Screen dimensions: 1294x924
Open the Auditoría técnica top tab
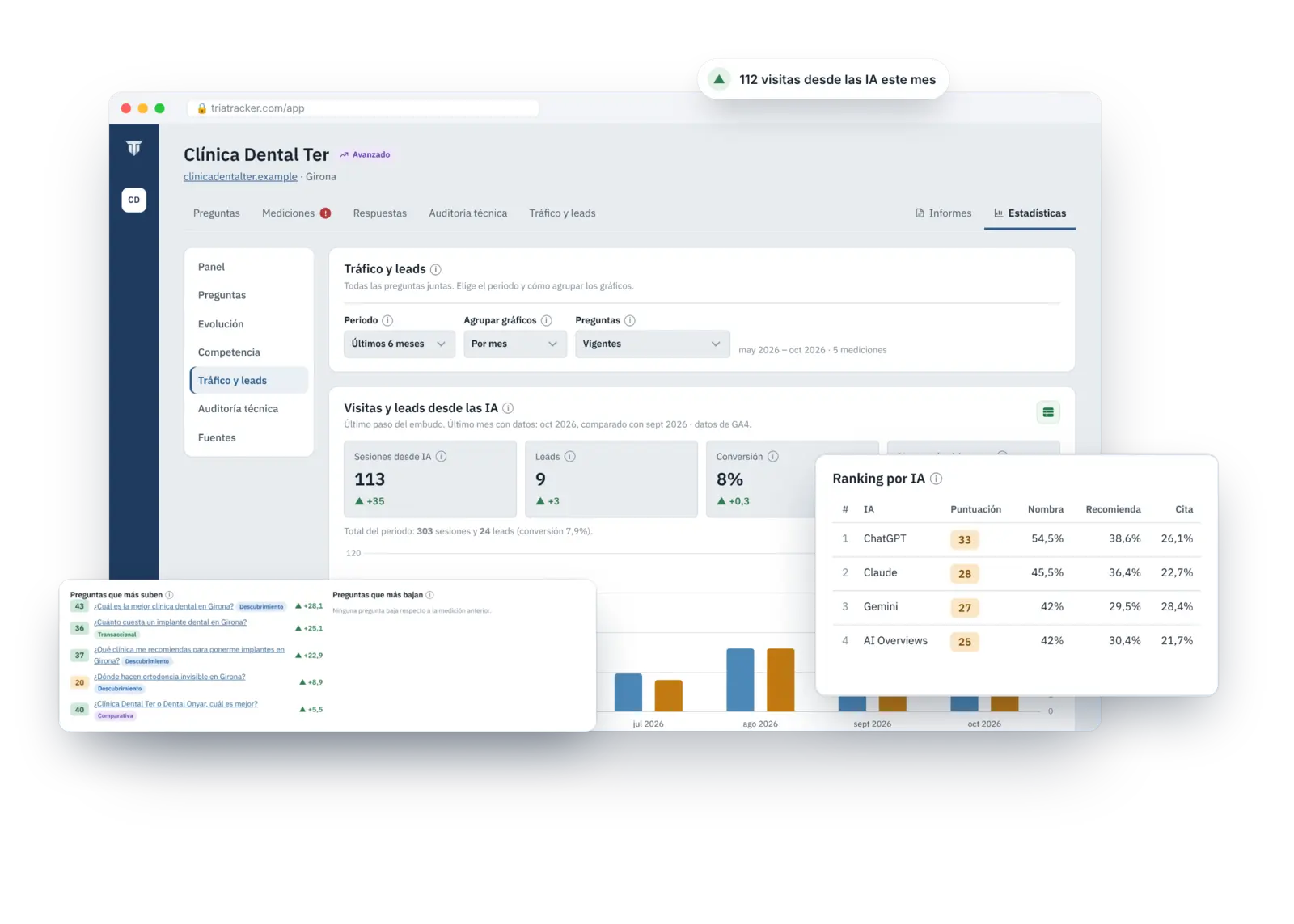pos(468,213)
